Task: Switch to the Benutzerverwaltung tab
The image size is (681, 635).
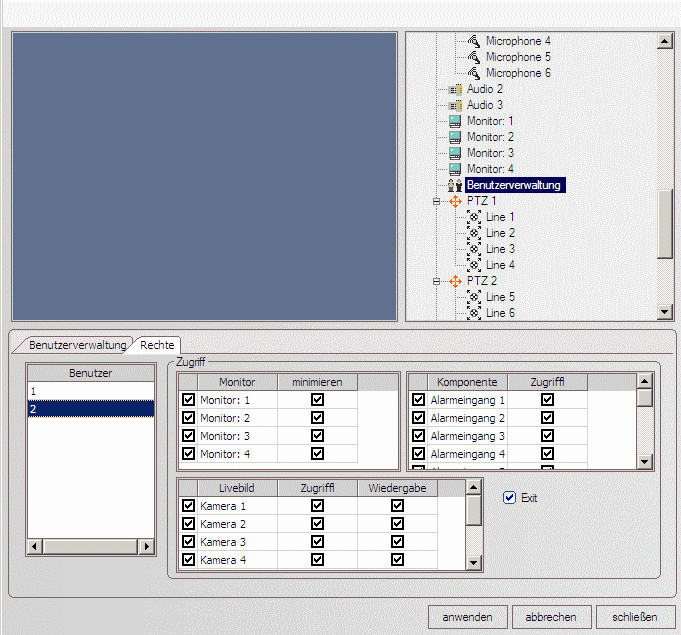Action: pyautogui.click(x=77, y=345)
